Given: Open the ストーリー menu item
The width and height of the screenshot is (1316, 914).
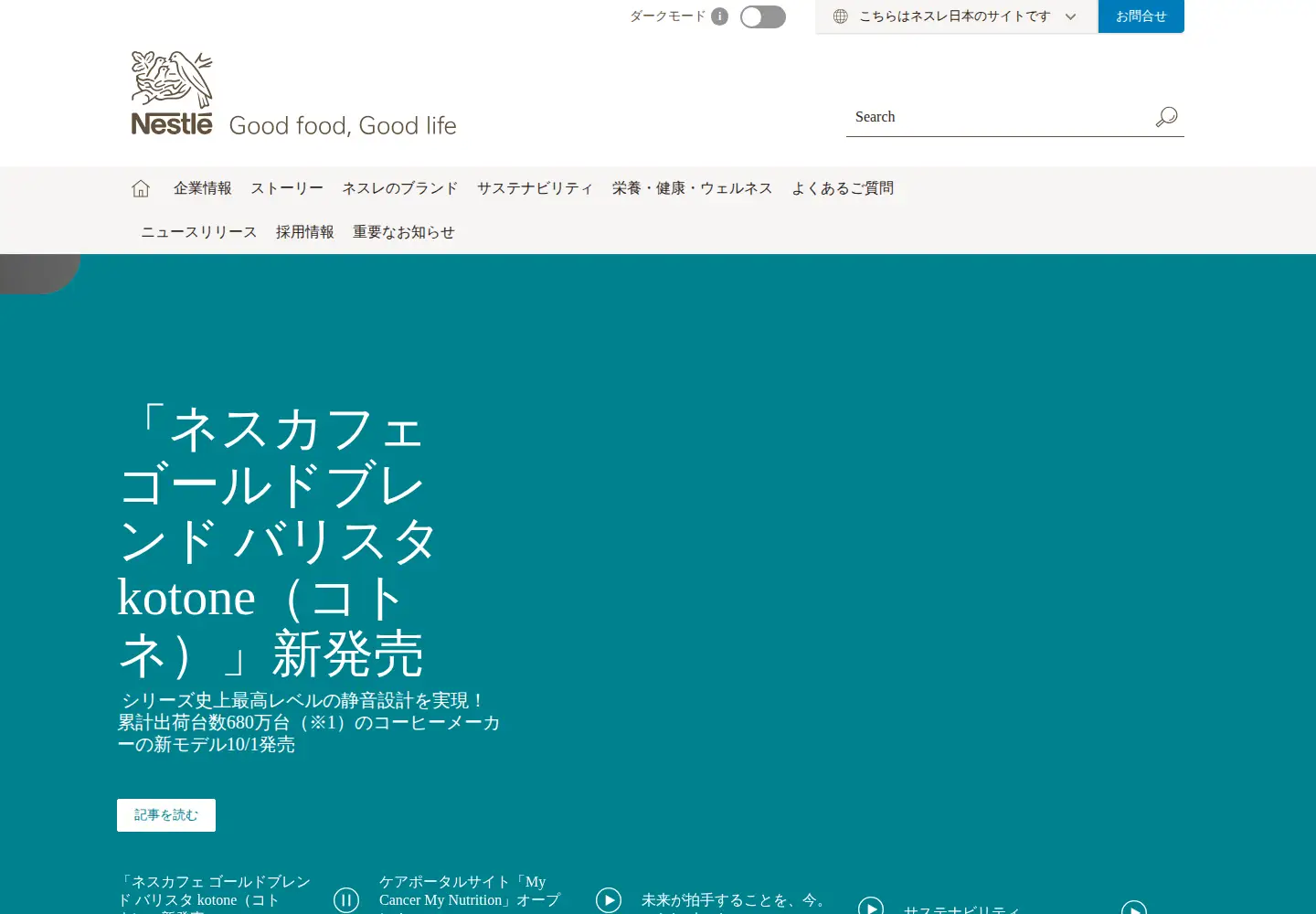Looking at the screenshot, I should [x=287, y=188].
